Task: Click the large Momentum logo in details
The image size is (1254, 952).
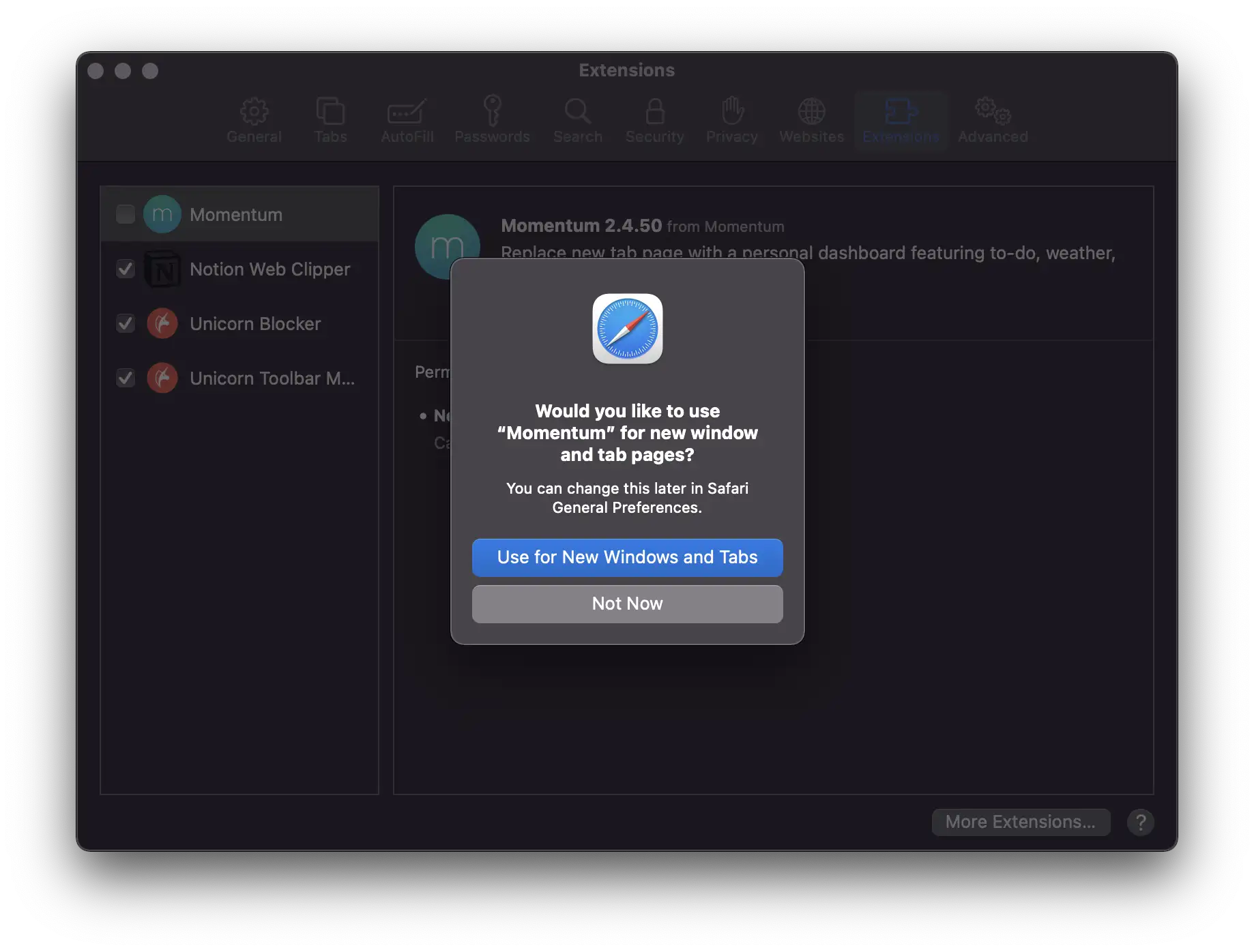Action: coord(447,246)
